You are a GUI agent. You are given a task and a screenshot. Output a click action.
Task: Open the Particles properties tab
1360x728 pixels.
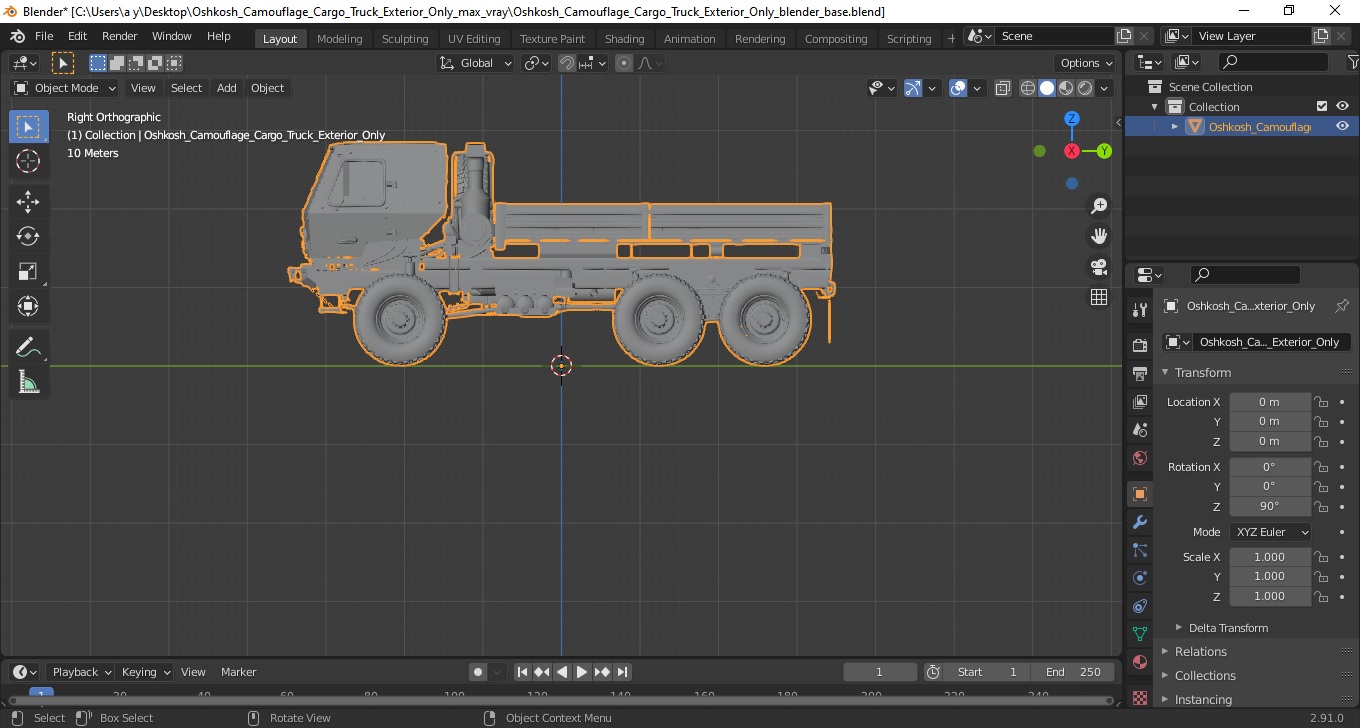pos(1139,550)
